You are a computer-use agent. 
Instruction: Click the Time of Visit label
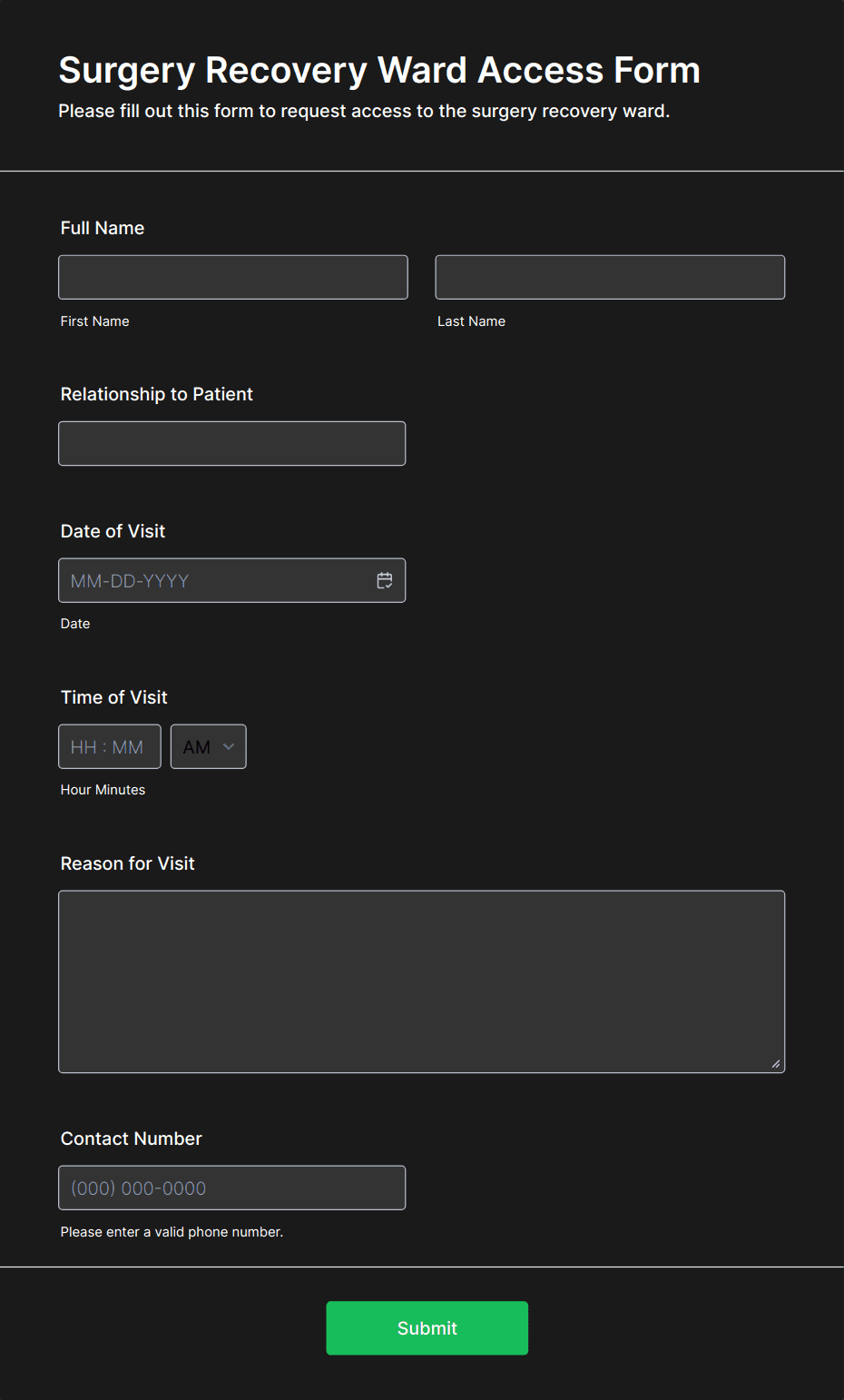pos(114,697)
